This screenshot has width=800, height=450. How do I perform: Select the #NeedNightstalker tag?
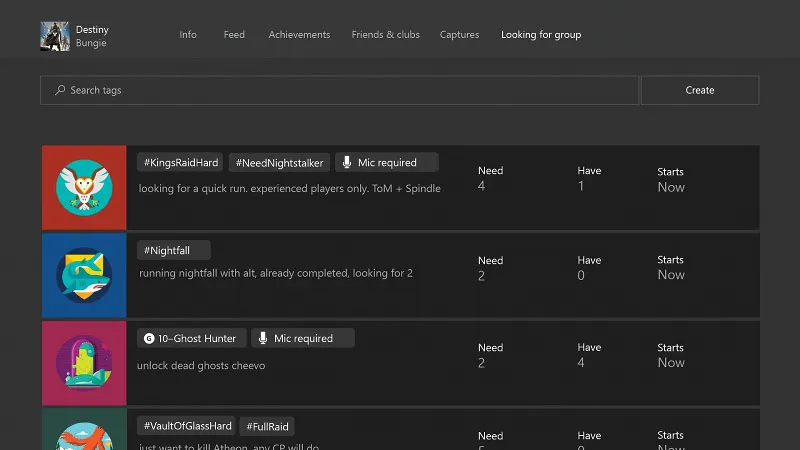pyautogui.click(x=280, y=162)
